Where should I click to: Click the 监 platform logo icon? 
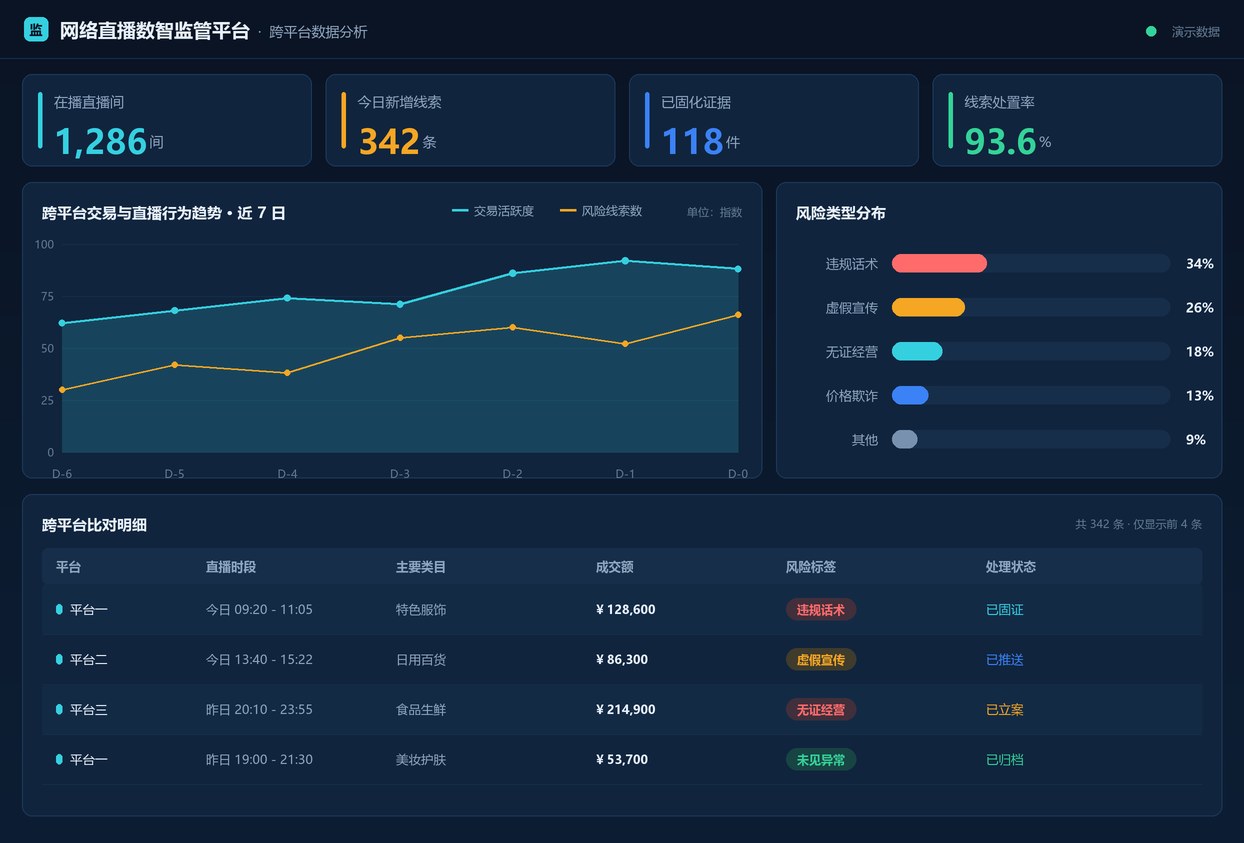pos(36,30)
